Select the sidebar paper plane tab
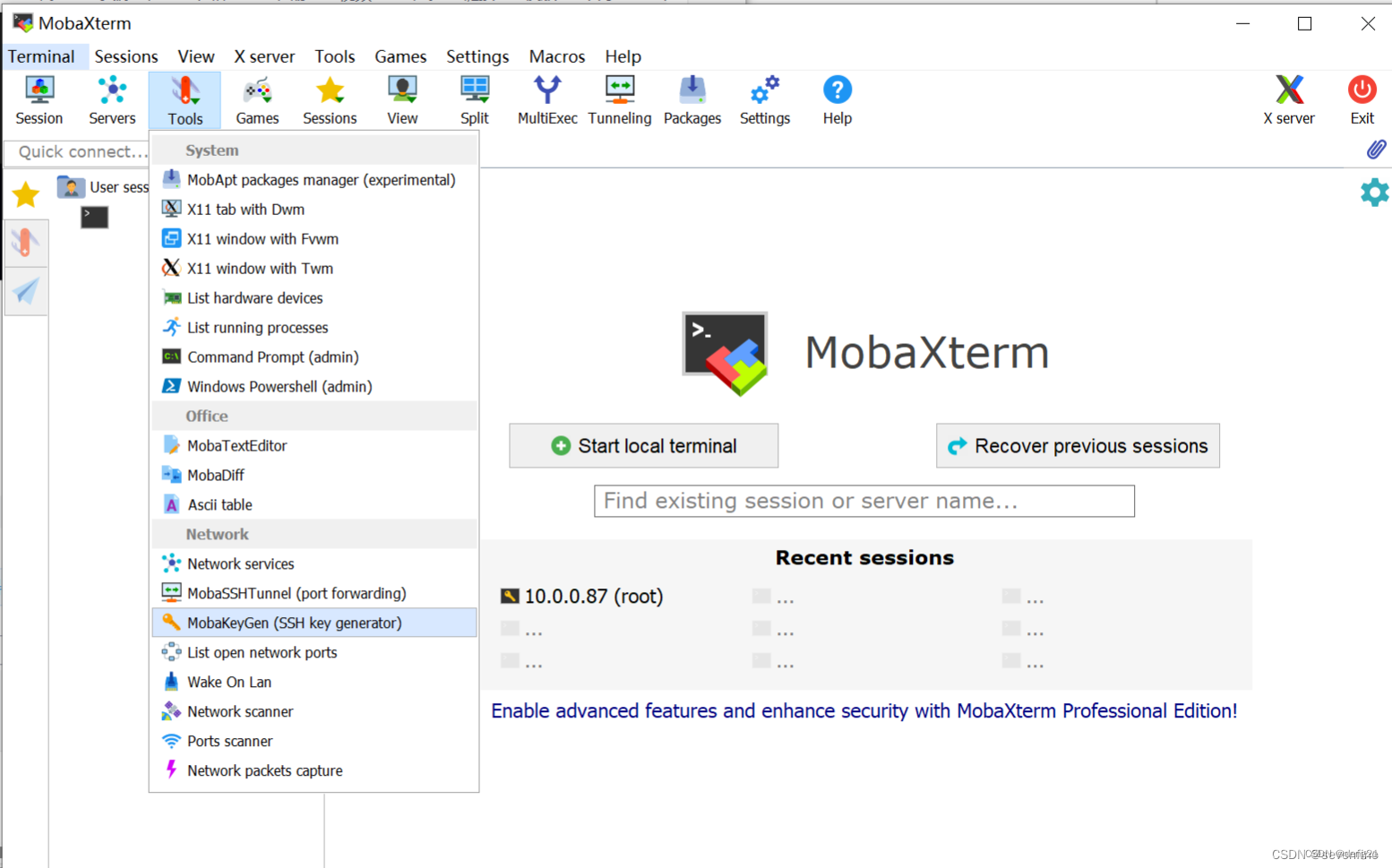The height and width of the screenshot is (868, 1392). click(26, 291)
